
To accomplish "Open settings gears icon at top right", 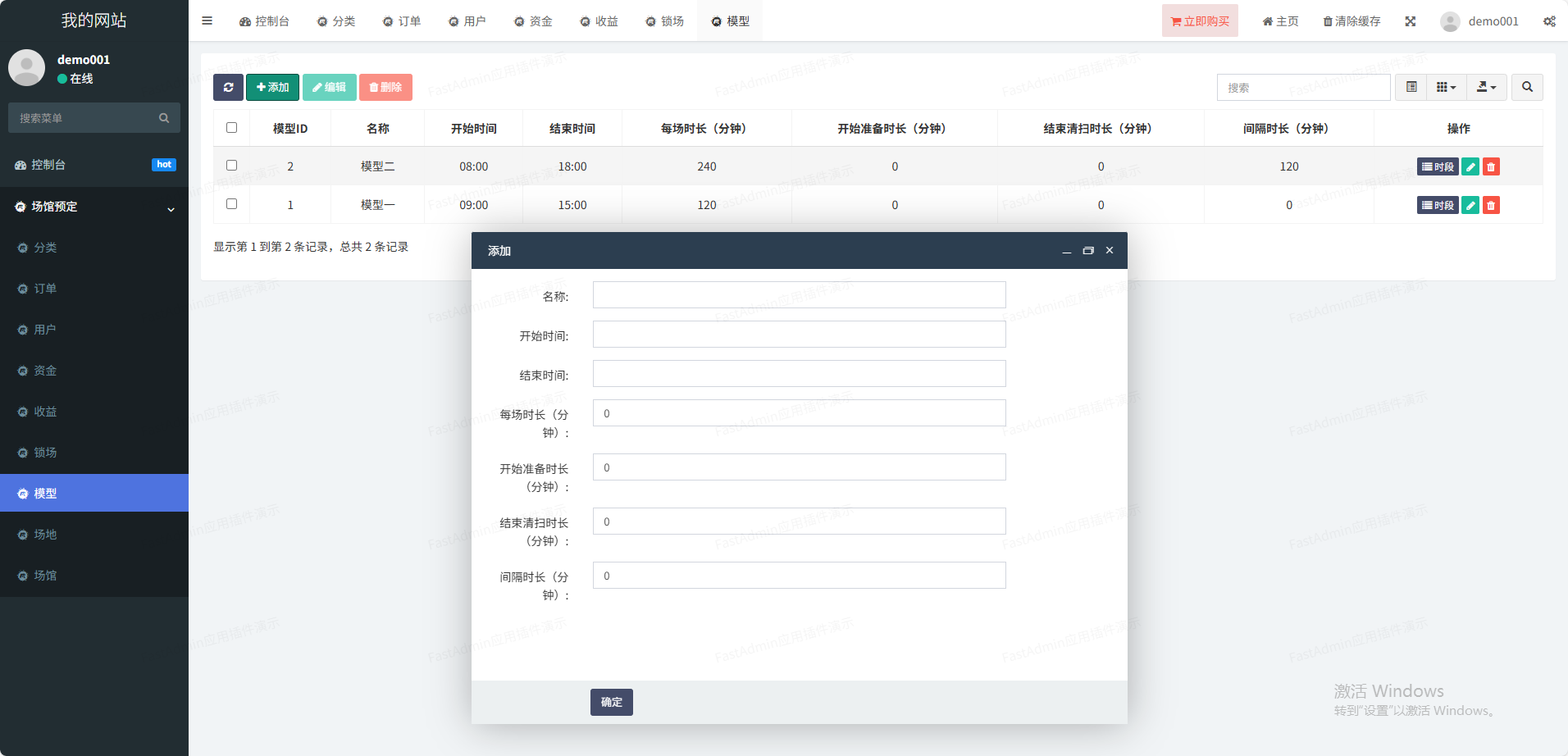I will (1549, 21).
